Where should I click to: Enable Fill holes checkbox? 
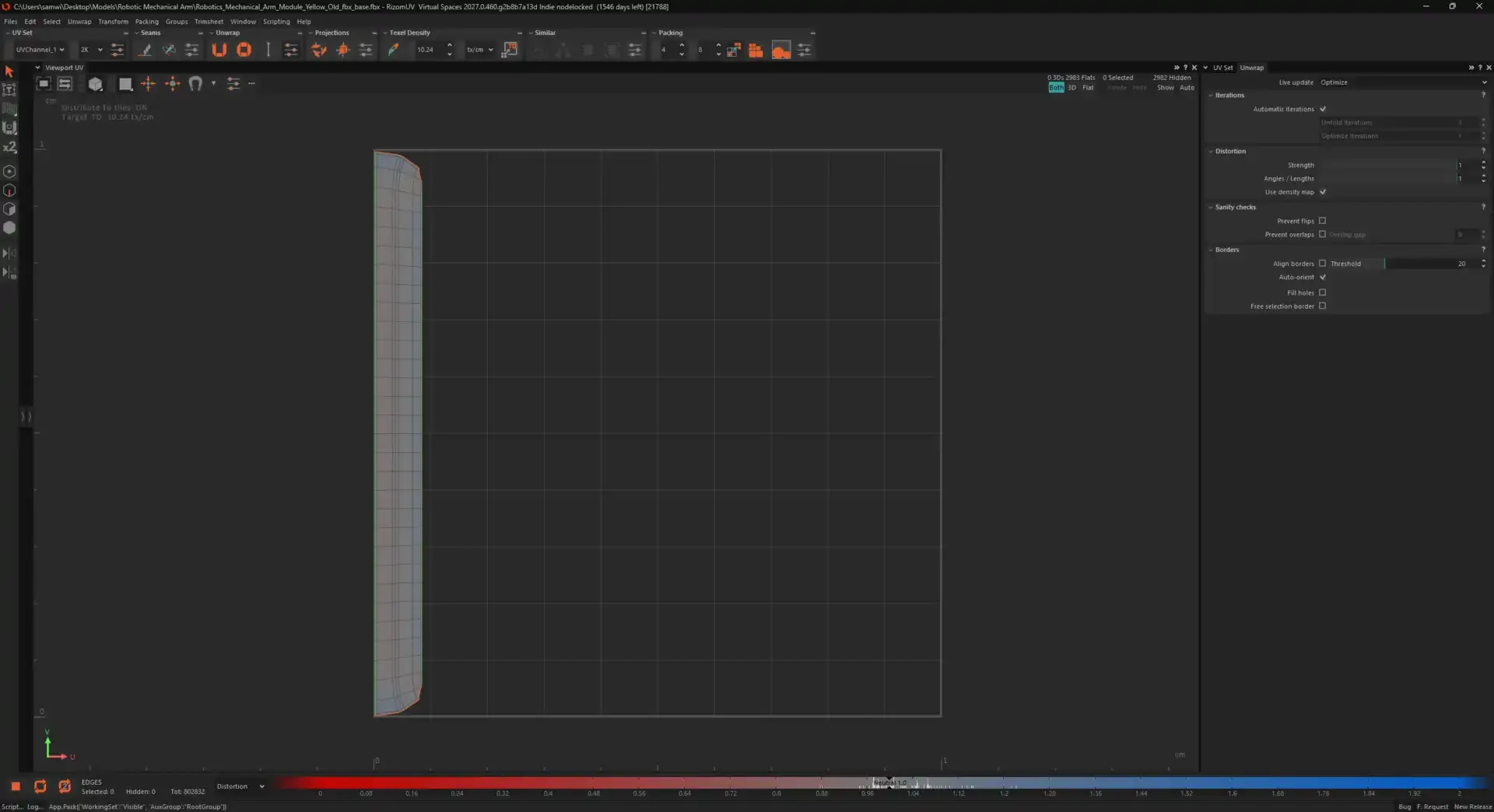(x=1323, y=293)
